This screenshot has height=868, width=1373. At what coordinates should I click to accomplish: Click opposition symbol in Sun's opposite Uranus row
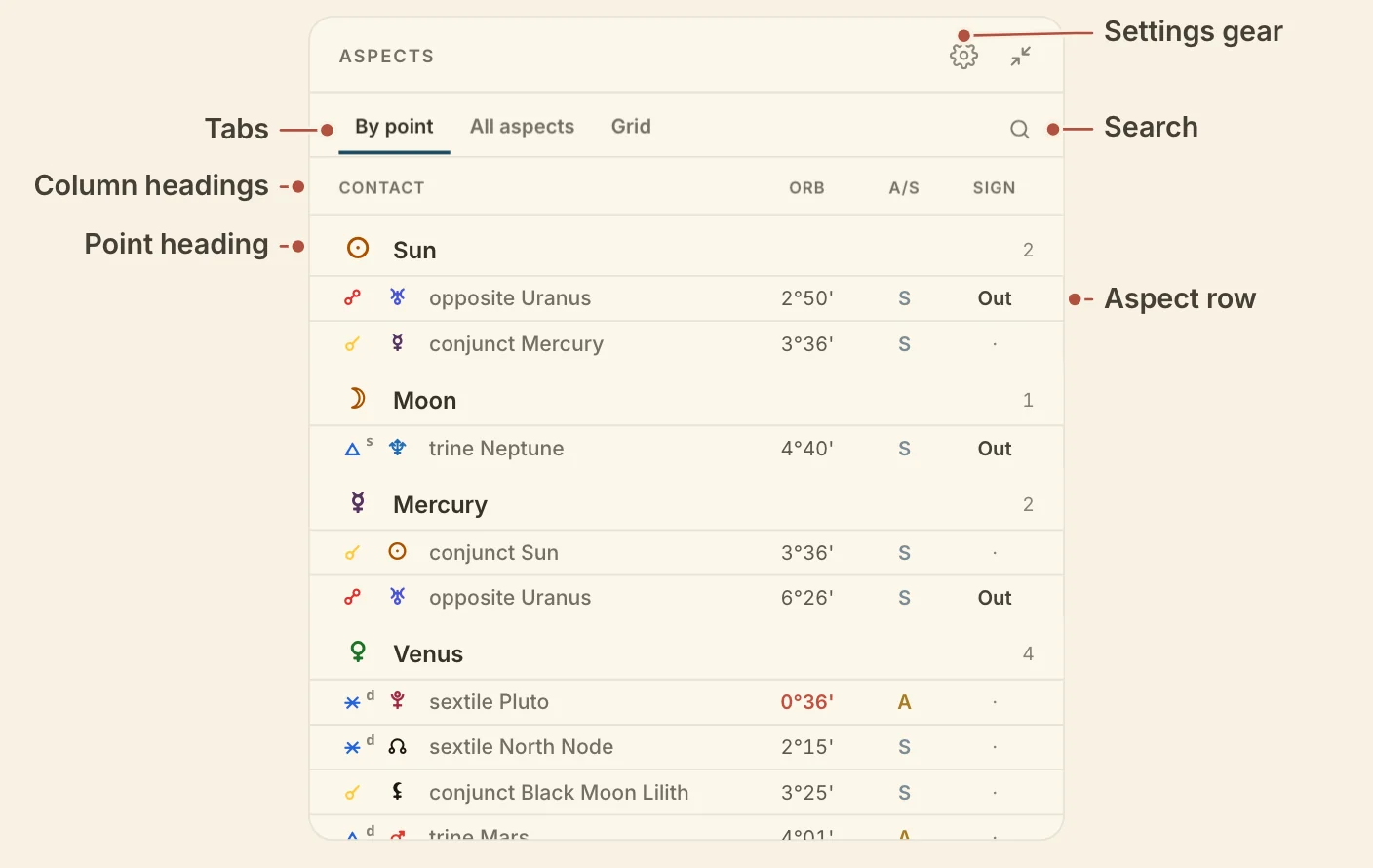pos(353,297)
